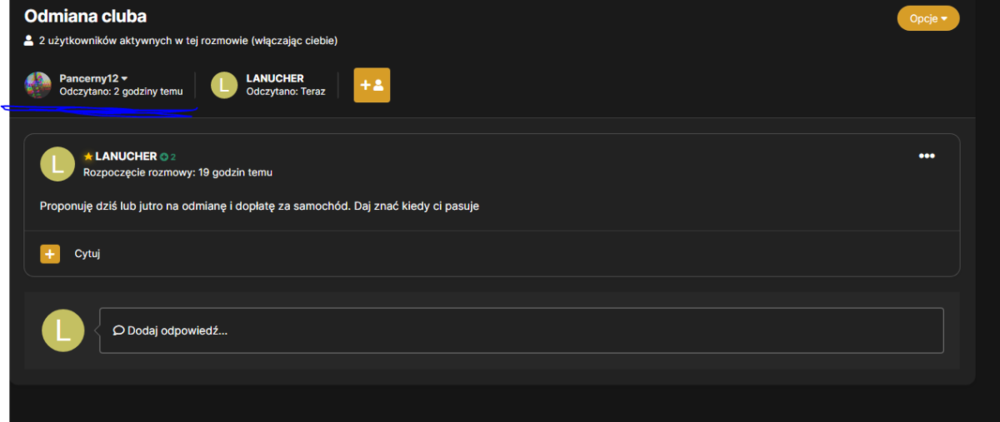
Task: Open the Opcje dropdown button
Action: click(x=928, y=18)
